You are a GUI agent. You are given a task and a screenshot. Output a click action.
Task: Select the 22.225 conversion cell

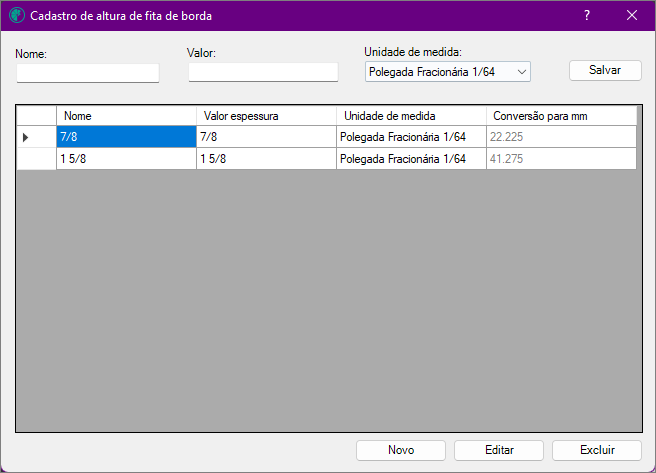[561, 137]
